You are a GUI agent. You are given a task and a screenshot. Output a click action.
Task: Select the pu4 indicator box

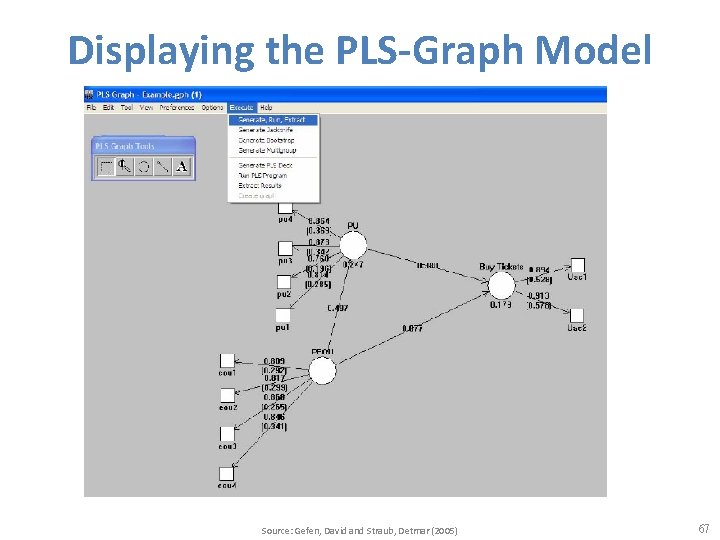coord(285,208)
